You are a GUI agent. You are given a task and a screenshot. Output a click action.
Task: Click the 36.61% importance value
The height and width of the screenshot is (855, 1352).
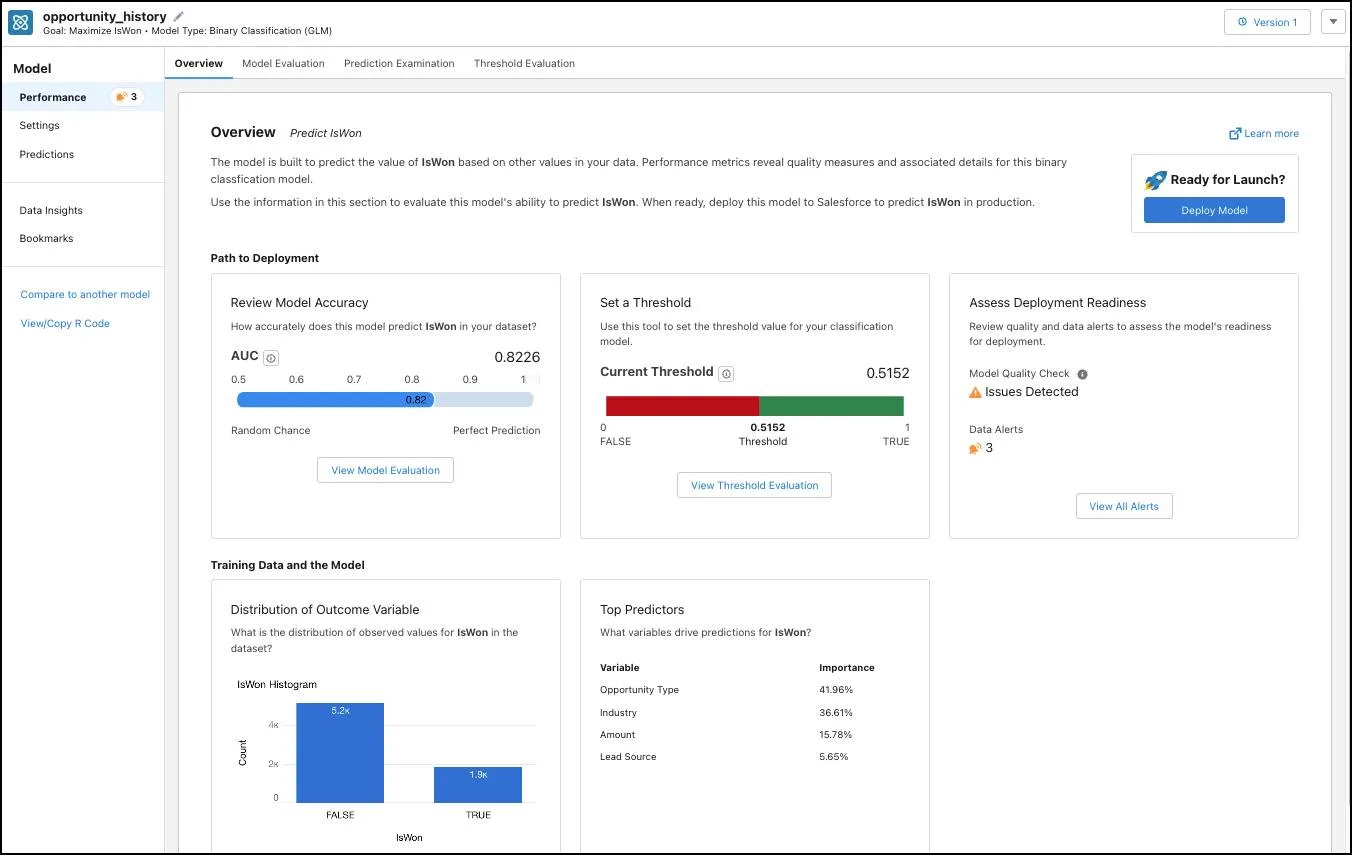coord(835,713)
